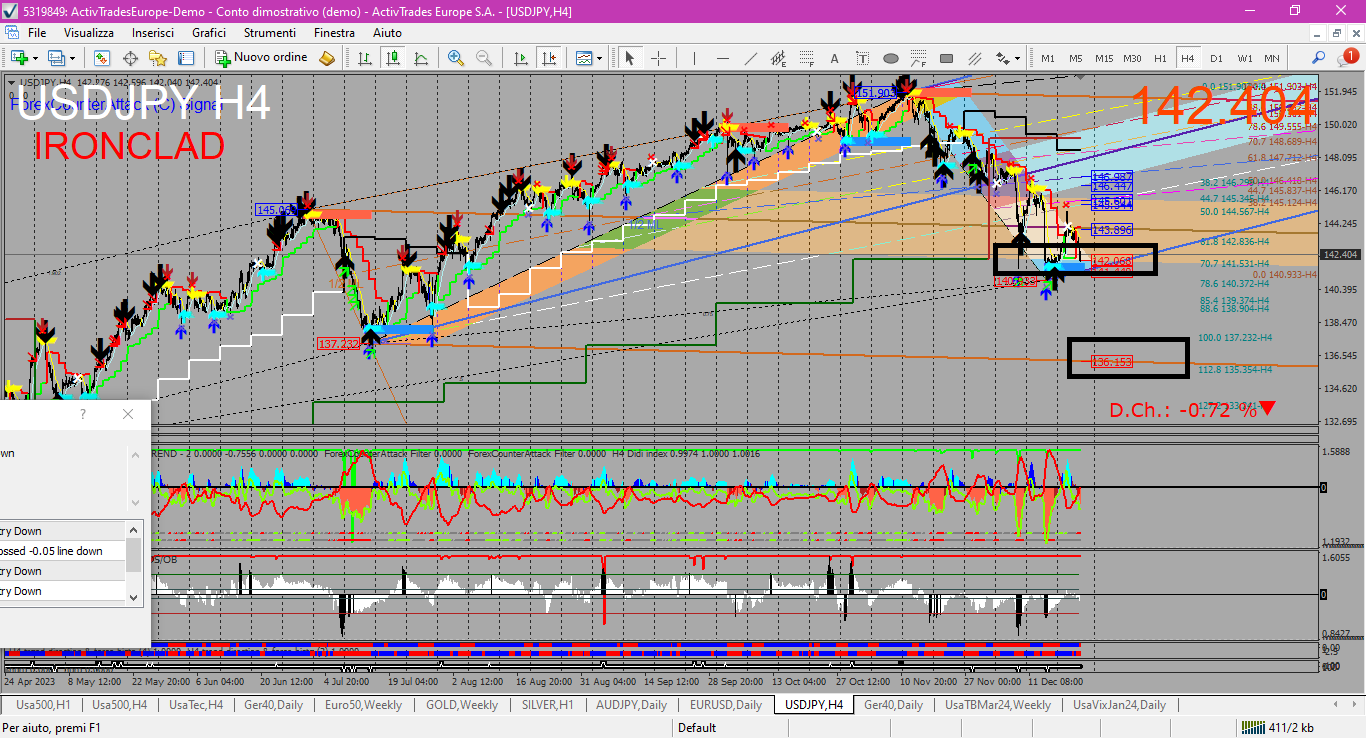
Task: Click the Nuovo ordine button
Action: click(262, 58)
